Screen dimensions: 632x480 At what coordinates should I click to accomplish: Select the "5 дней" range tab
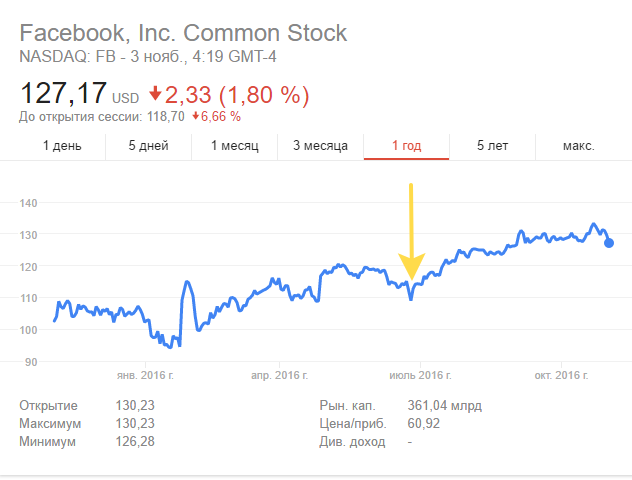tap(148, 146)
